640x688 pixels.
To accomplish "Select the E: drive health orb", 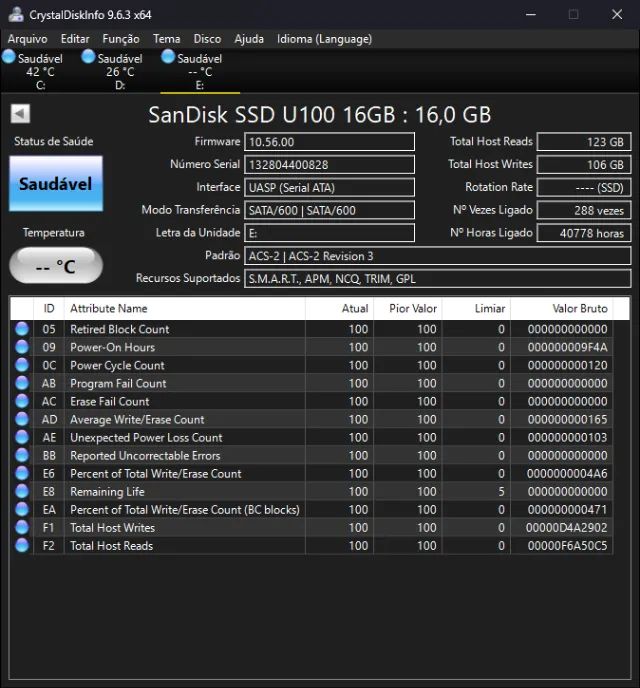I will (168, 56).
